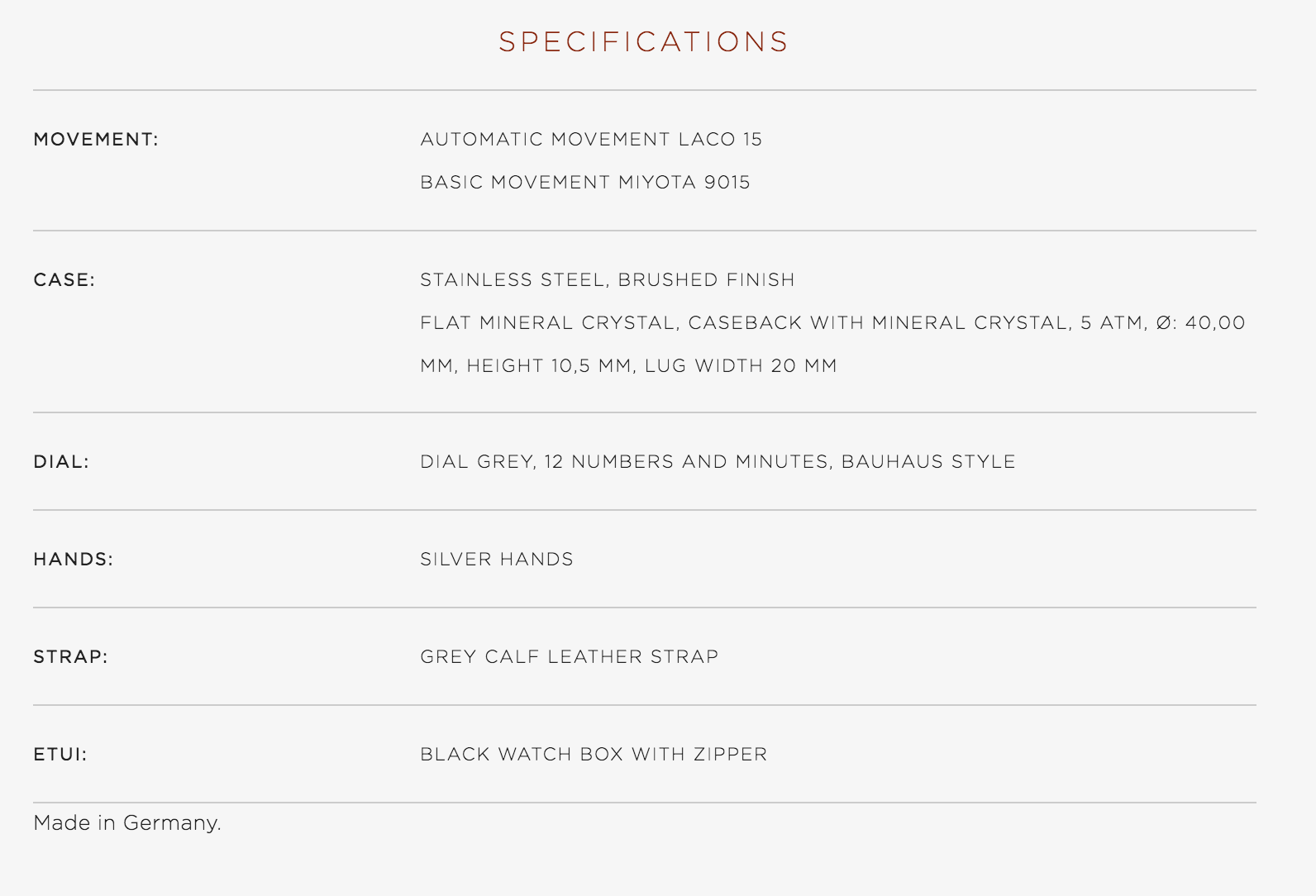Click the SPECIFICATIONS heading
Screen dimensions: 1316x896
[x=644, y=41]
